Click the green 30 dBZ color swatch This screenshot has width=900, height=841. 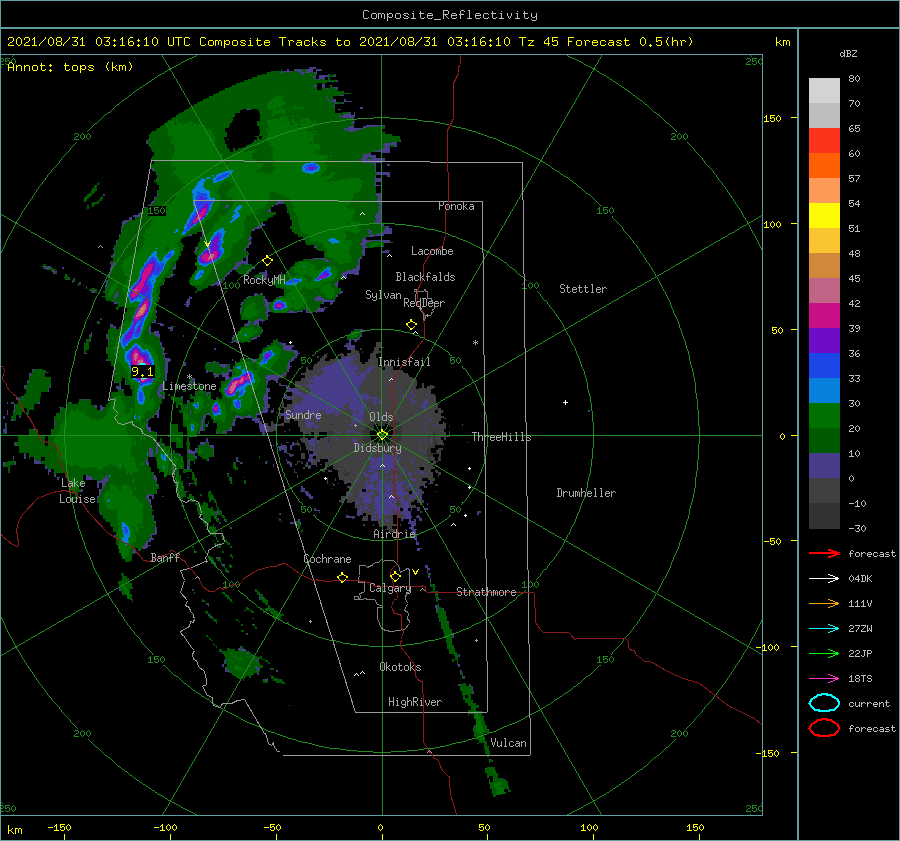pyautogui.click(x=824, y=415)
